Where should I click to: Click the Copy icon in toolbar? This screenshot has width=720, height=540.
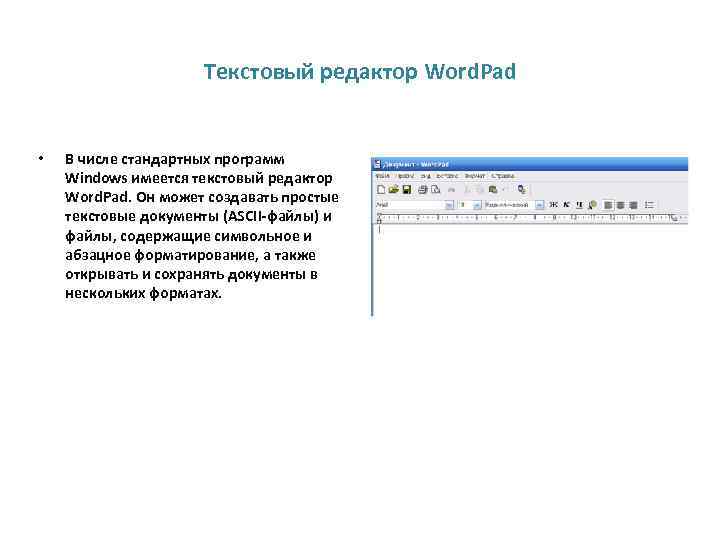pos(479,189)
